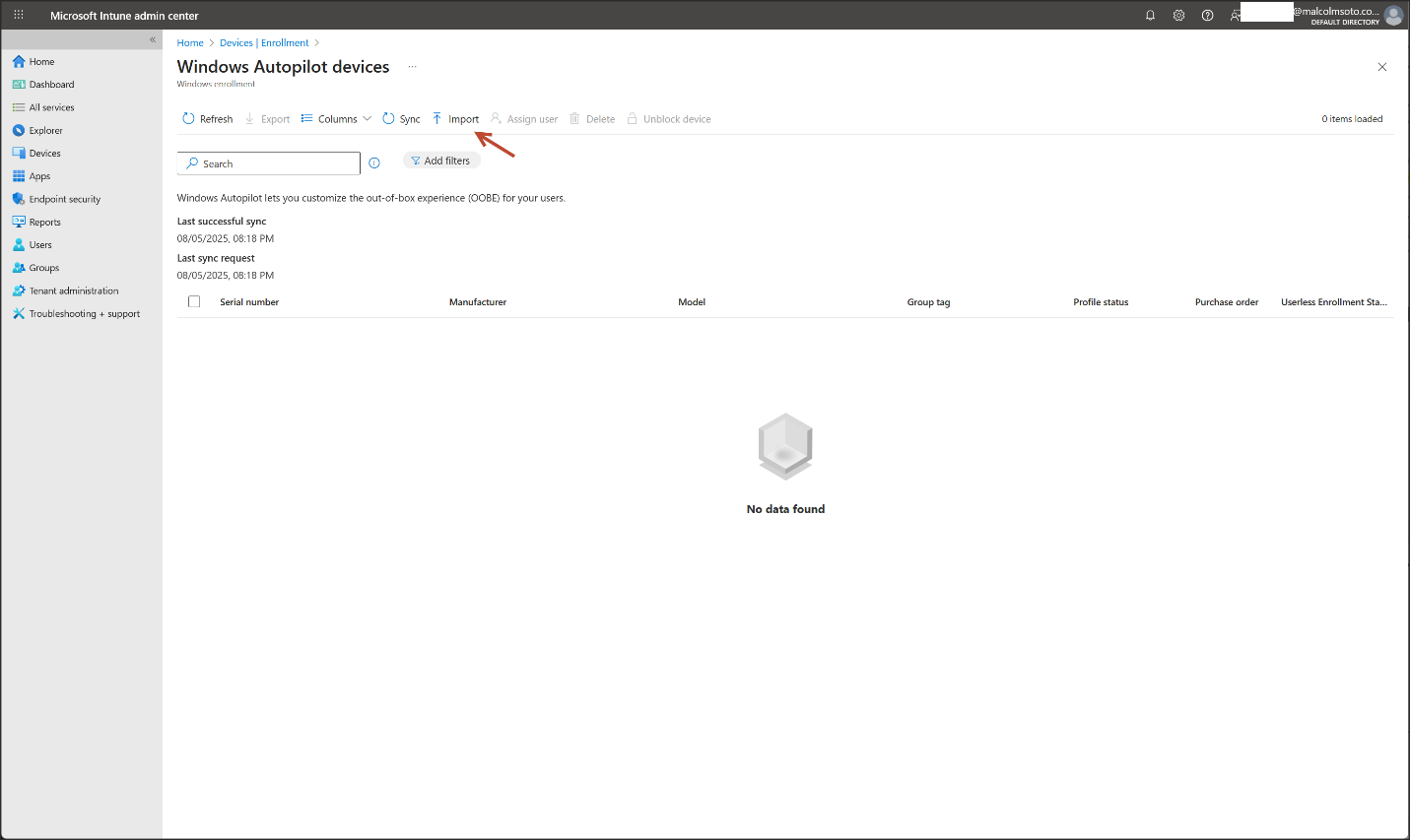Open Endpoint security in the sidebar
Screen dimensions: 1410x840
[64, 199]
